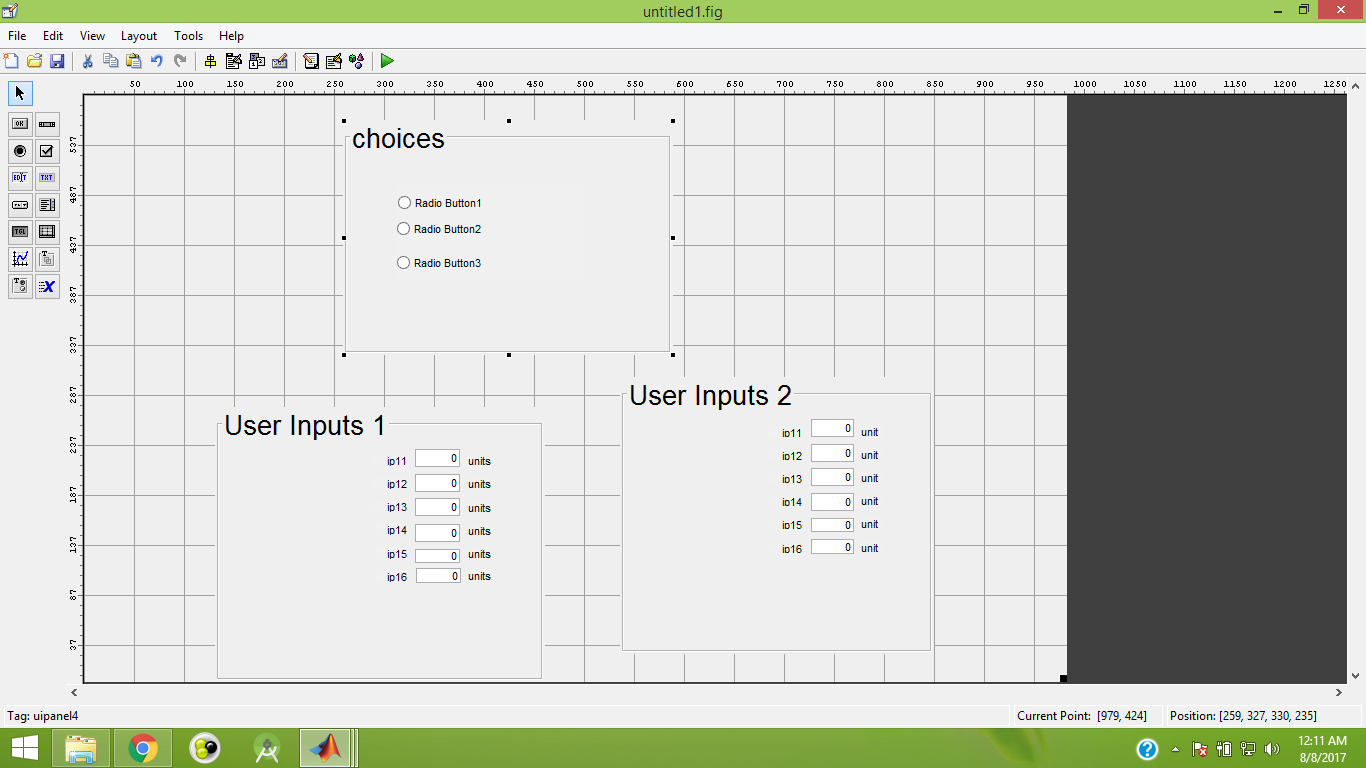Open the Align Objects tool
Viewport: 1366px width, 768px height.
point(210,61)
